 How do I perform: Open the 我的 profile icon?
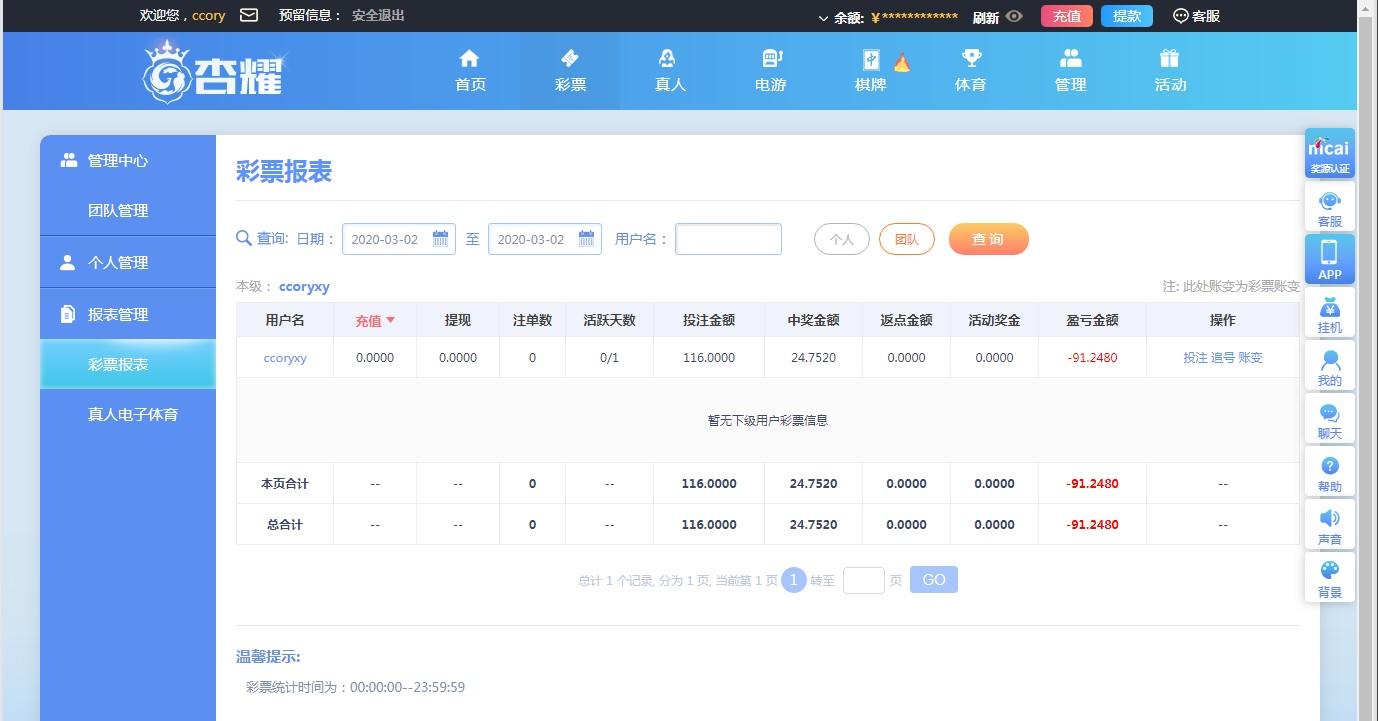[x=1330, y=366]
